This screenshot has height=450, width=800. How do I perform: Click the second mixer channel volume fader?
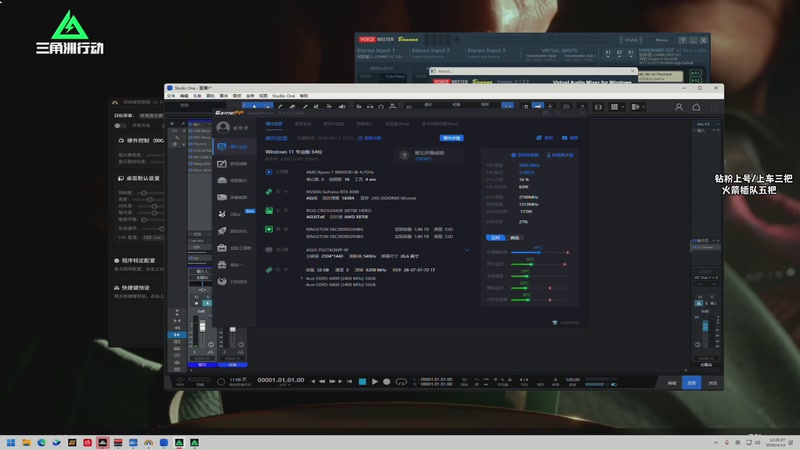coord(232,330)
